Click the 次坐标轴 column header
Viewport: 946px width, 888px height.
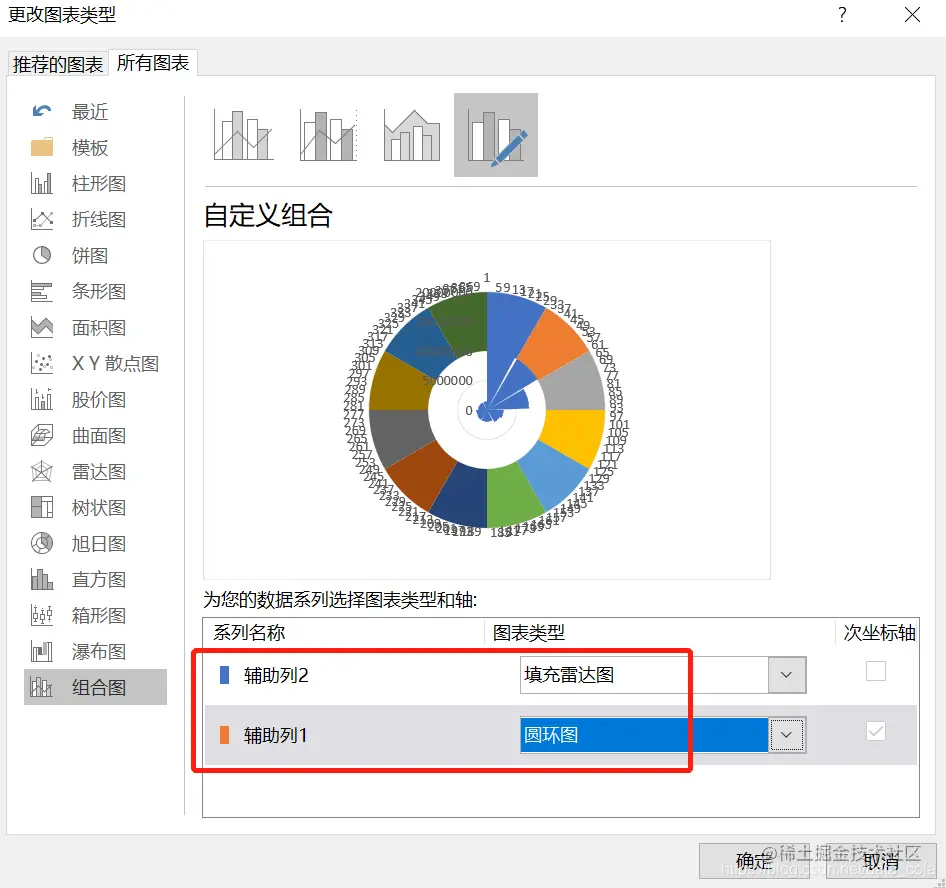pyautogui.click(x=879, y=632)
